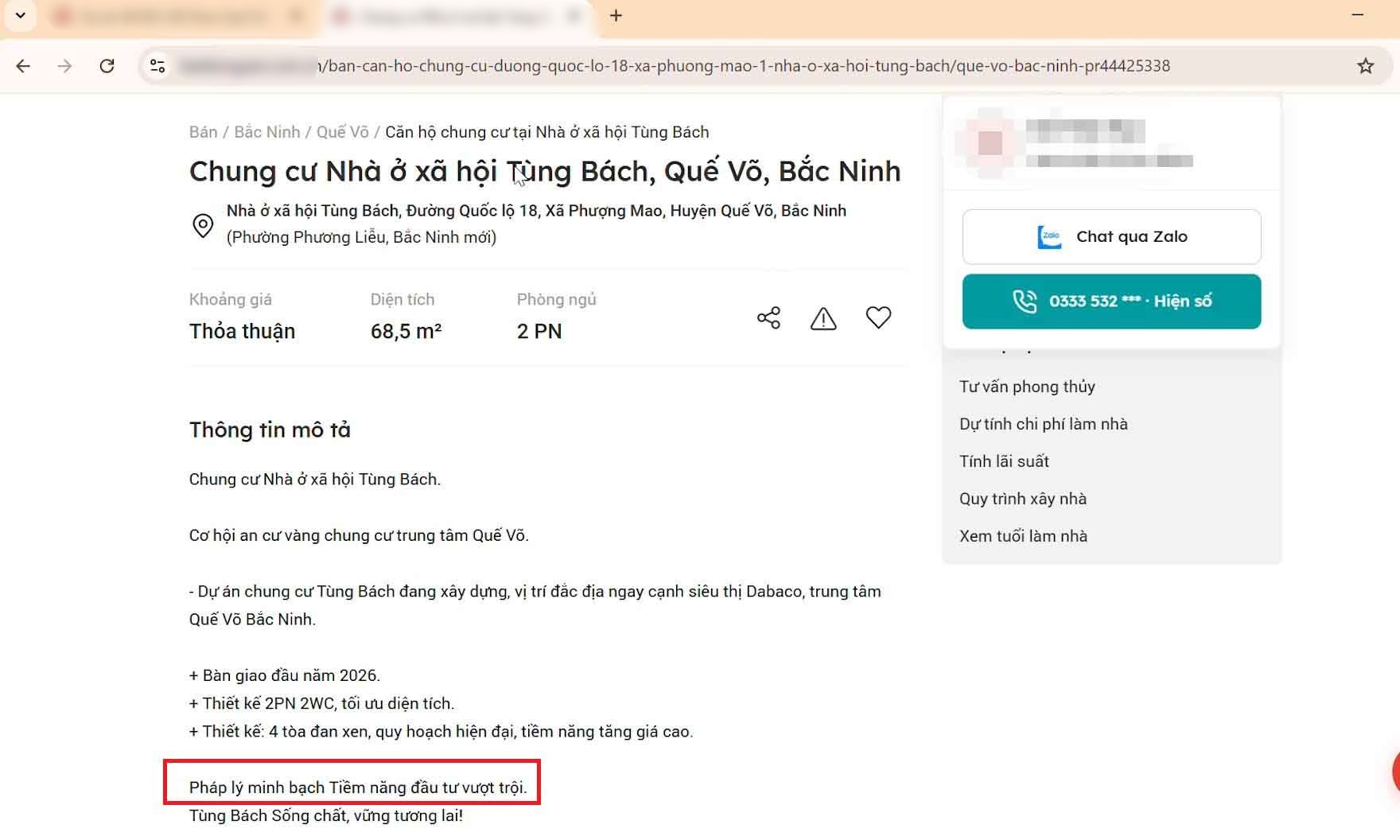
Task: Click the '(Phường Phương Liễu, Bắc Ninh mới)' text
Action: pyautogui.click(x=361, y=237)
